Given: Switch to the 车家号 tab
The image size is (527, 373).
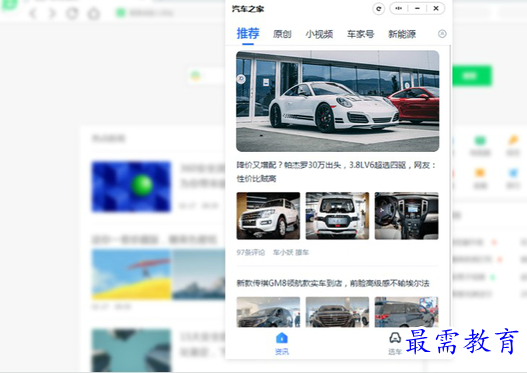Looking at the screenshot, I should coord(361,34).
